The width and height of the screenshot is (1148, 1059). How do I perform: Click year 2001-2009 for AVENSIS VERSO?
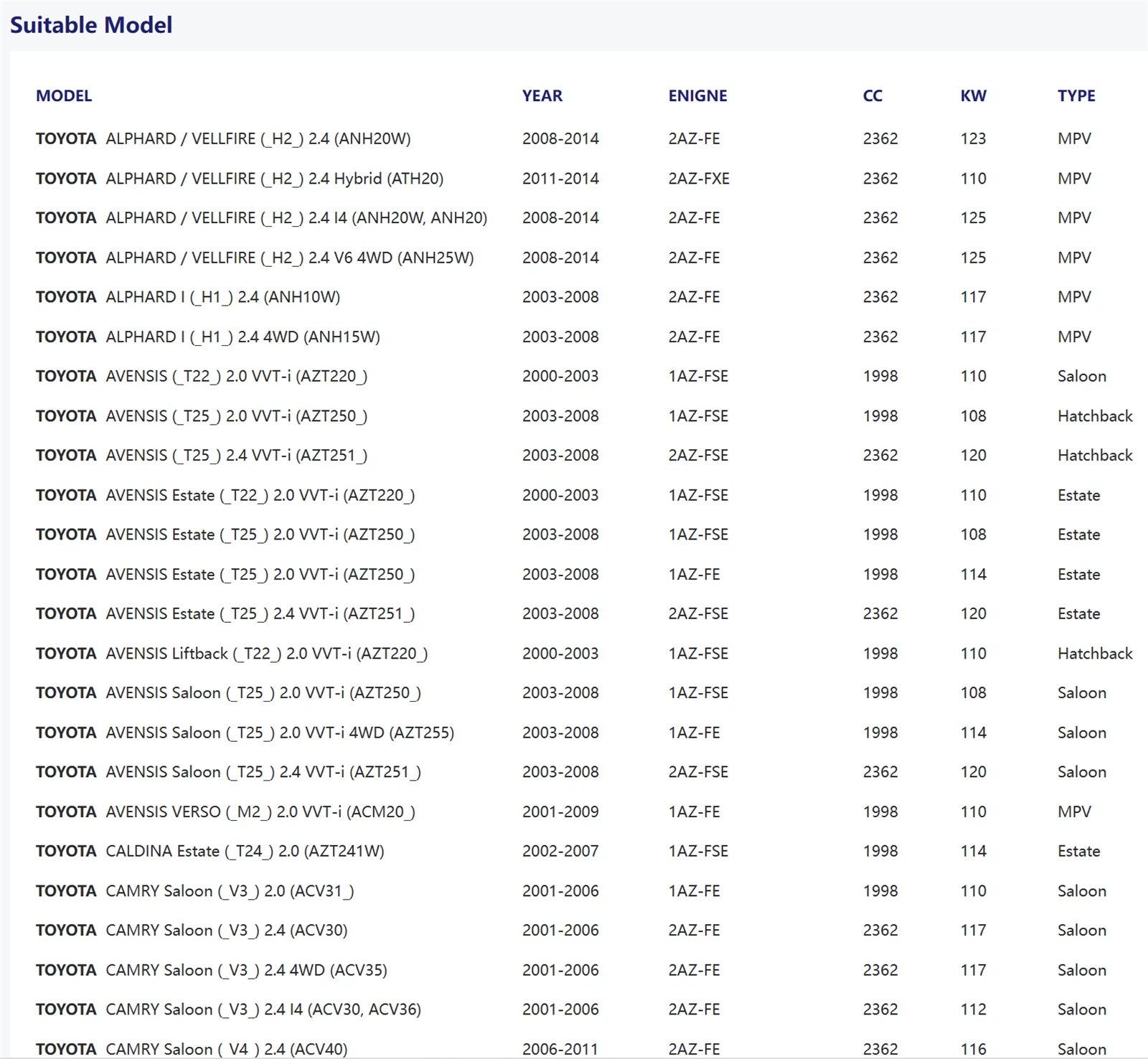pyautogui.click(x=560, y=812)
